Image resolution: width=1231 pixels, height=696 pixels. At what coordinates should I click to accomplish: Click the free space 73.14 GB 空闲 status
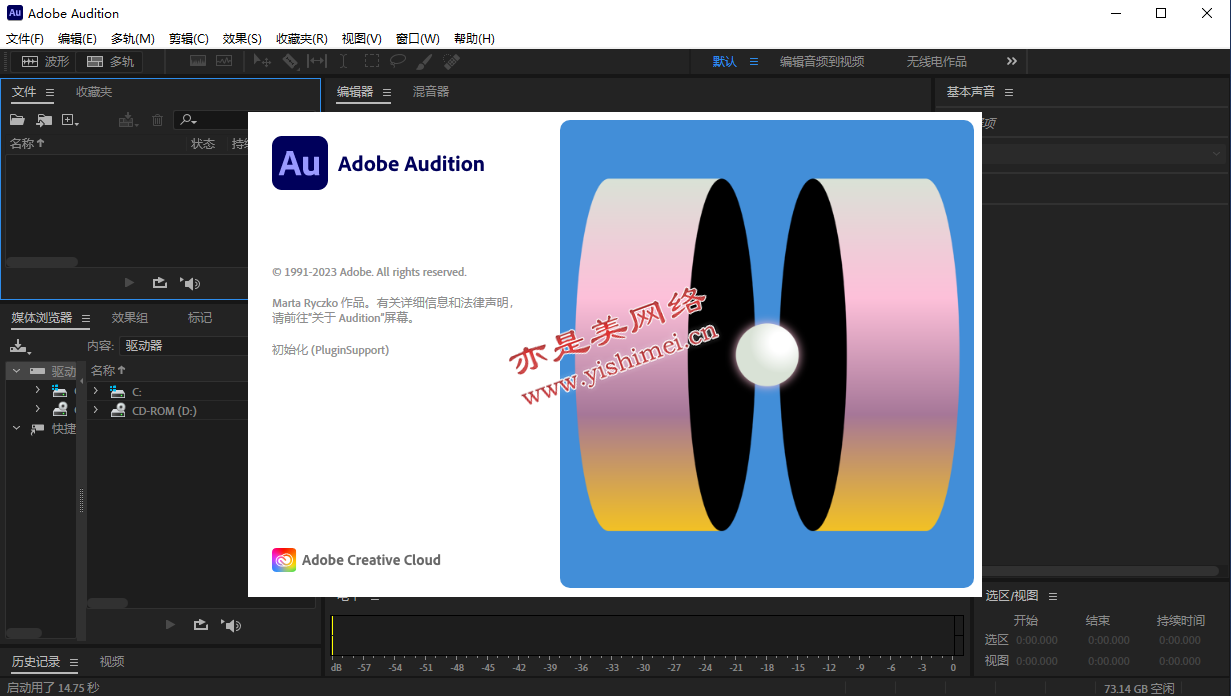(x=1140, y=688)
